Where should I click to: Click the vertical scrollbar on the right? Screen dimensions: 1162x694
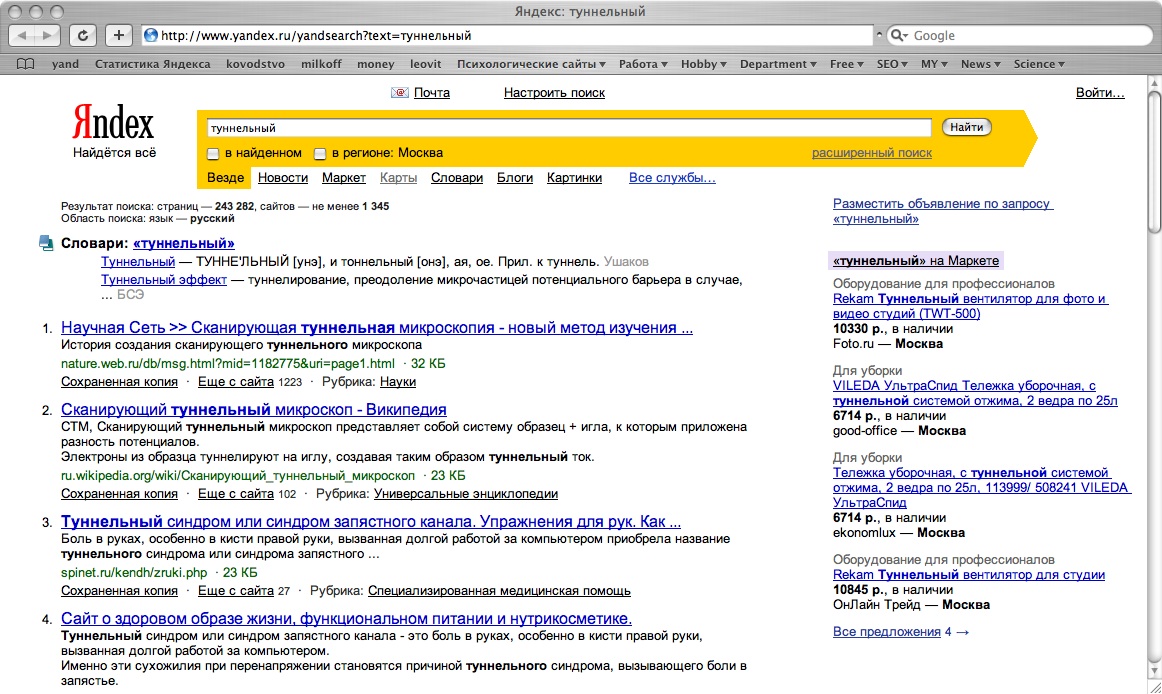click(x=1154, y=400)
